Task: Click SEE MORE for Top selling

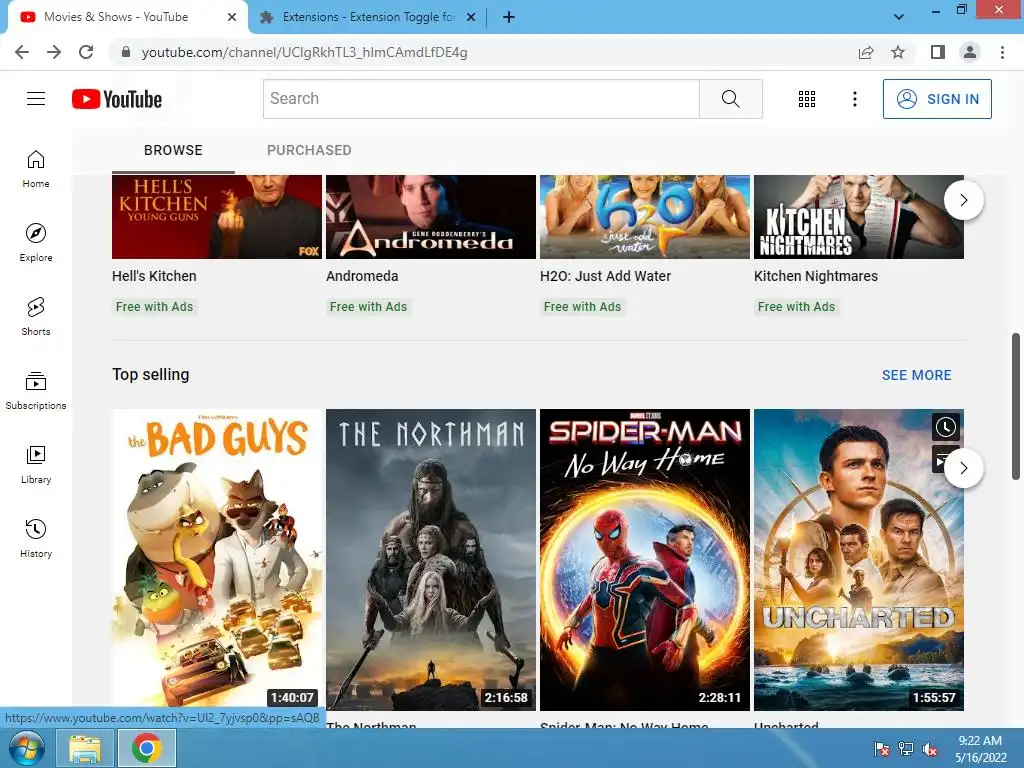Action: point(916,375)
